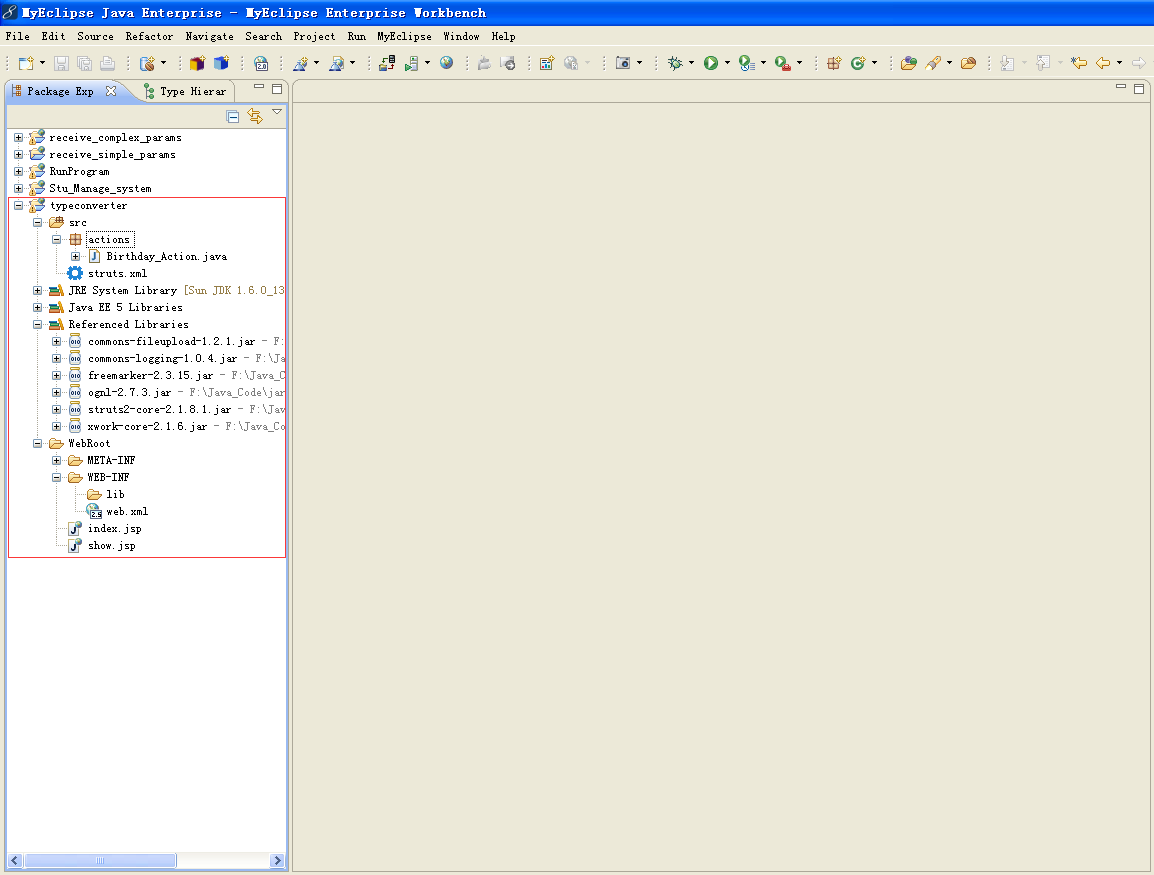Collapse the actions package node
Viewport: 1154px width, 875px height.
click(57, 240)
